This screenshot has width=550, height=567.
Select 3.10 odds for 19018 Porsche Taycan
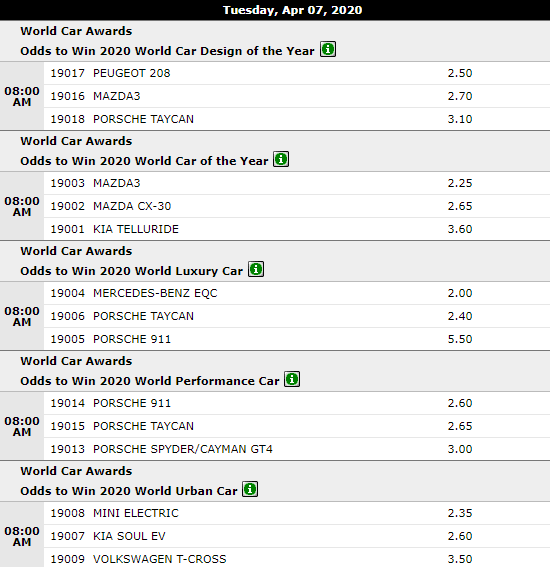pyautogui.click(x=460, y=119)
